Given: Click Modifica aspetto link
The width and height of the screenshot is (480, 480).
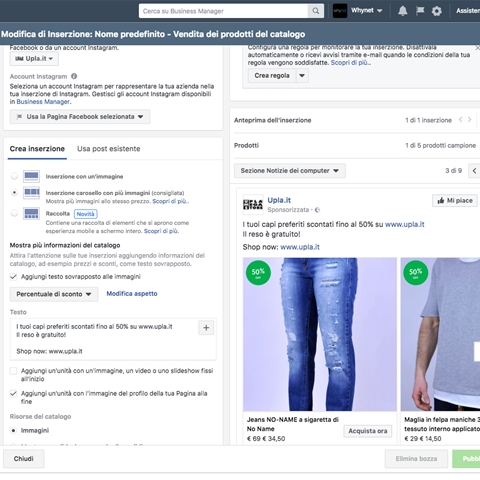Looking at the screenshot, I should pyautogui.click(x=132, y=294).
